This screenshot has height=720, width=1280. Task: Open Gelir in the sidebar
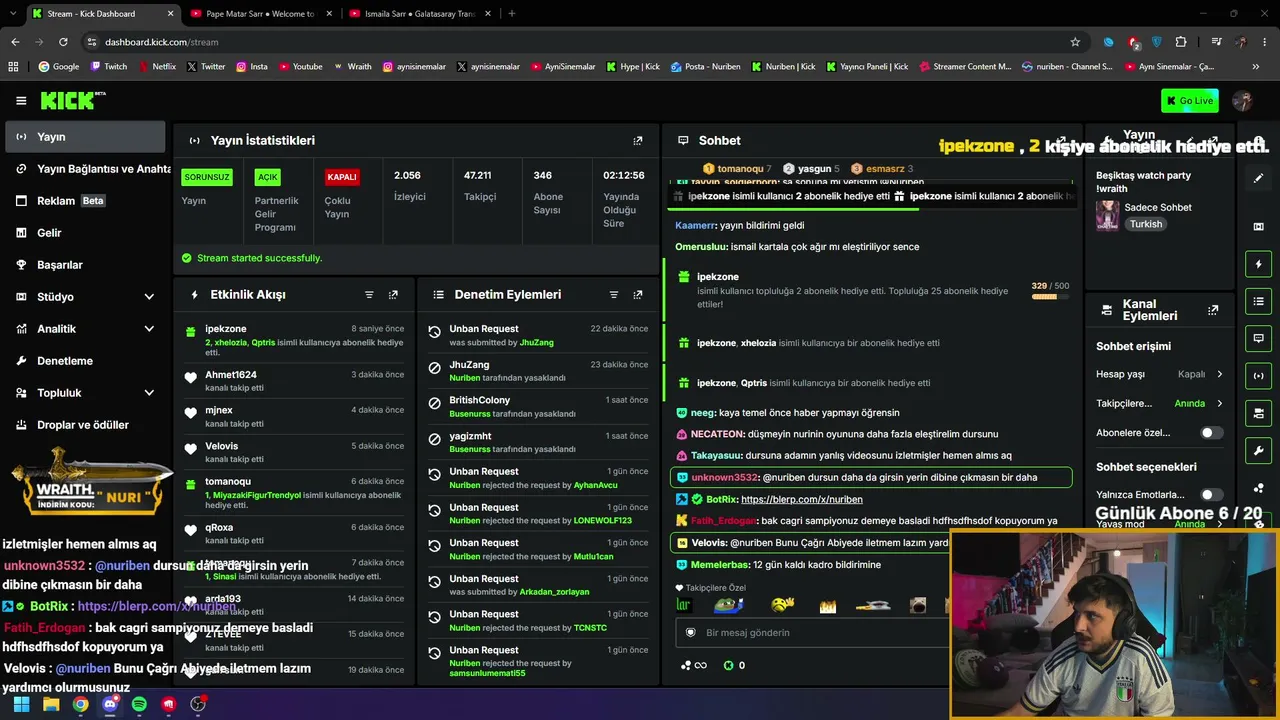click(x=86, y=233)
